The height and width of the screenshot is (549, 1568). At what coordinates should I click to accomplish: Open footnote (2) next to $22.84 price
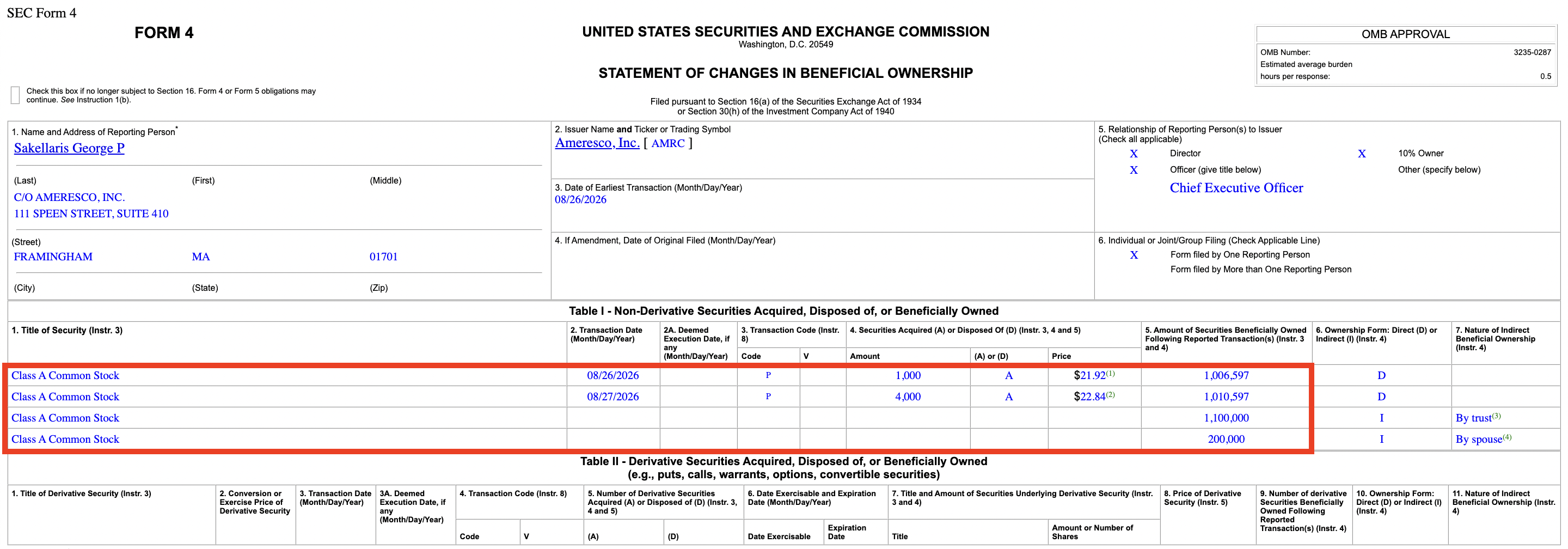point(1110,394)
